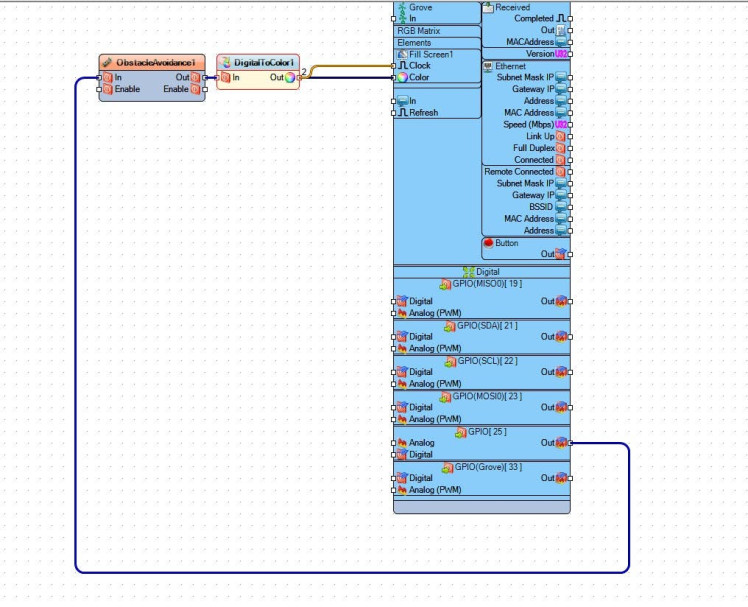Viewport: 748px width, 607px height.
Task: Click the GPIO(SDA)[ 21 ] pin icon
Action: point(450,326)
